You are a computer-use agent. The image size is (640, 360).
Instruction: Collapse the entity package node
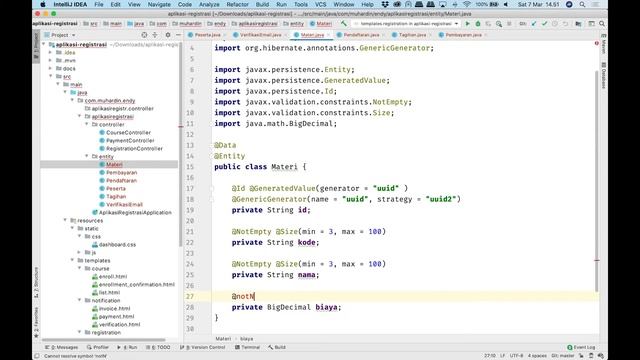coord(87,156)
